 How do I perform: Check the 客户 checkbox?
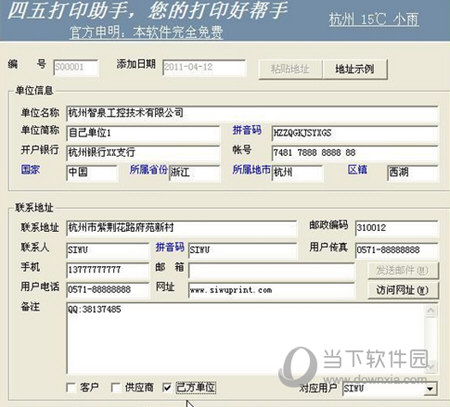pyautogui.click(x=71, y=388)
